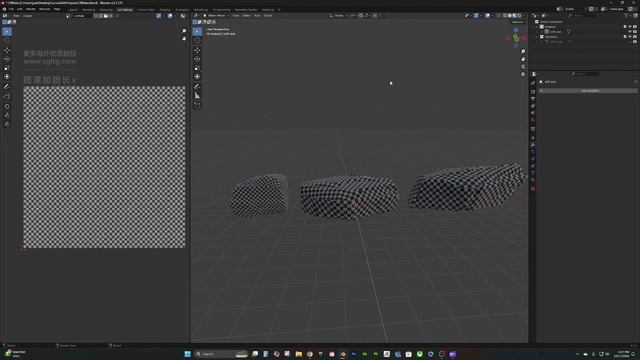This screenshot has width=640, height=360.
Task: Activate the 3D viewport Rotate tool
Action: click(197, 59)
